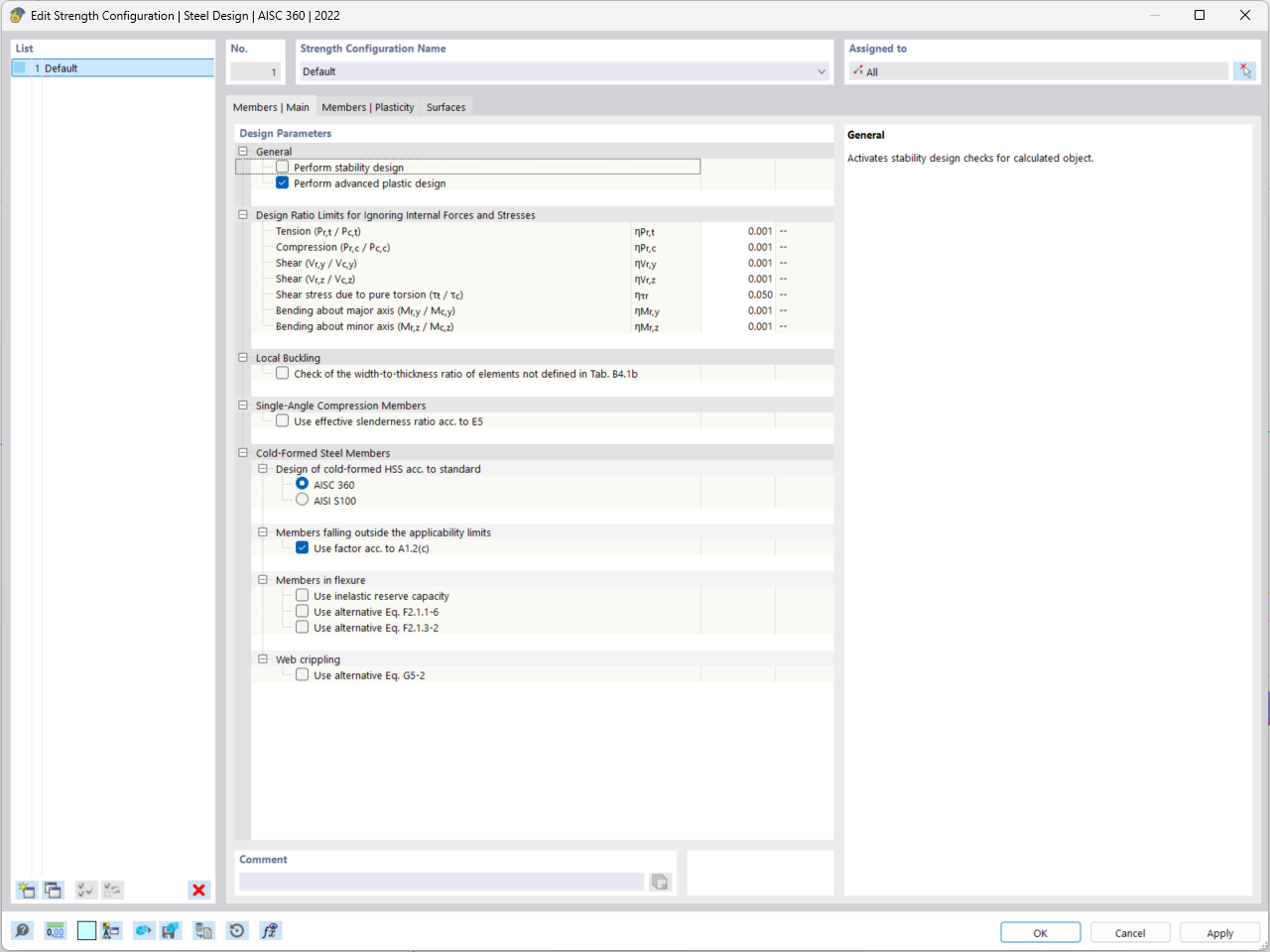Click the save configuration toolbar icon

[x=170, y=930]
